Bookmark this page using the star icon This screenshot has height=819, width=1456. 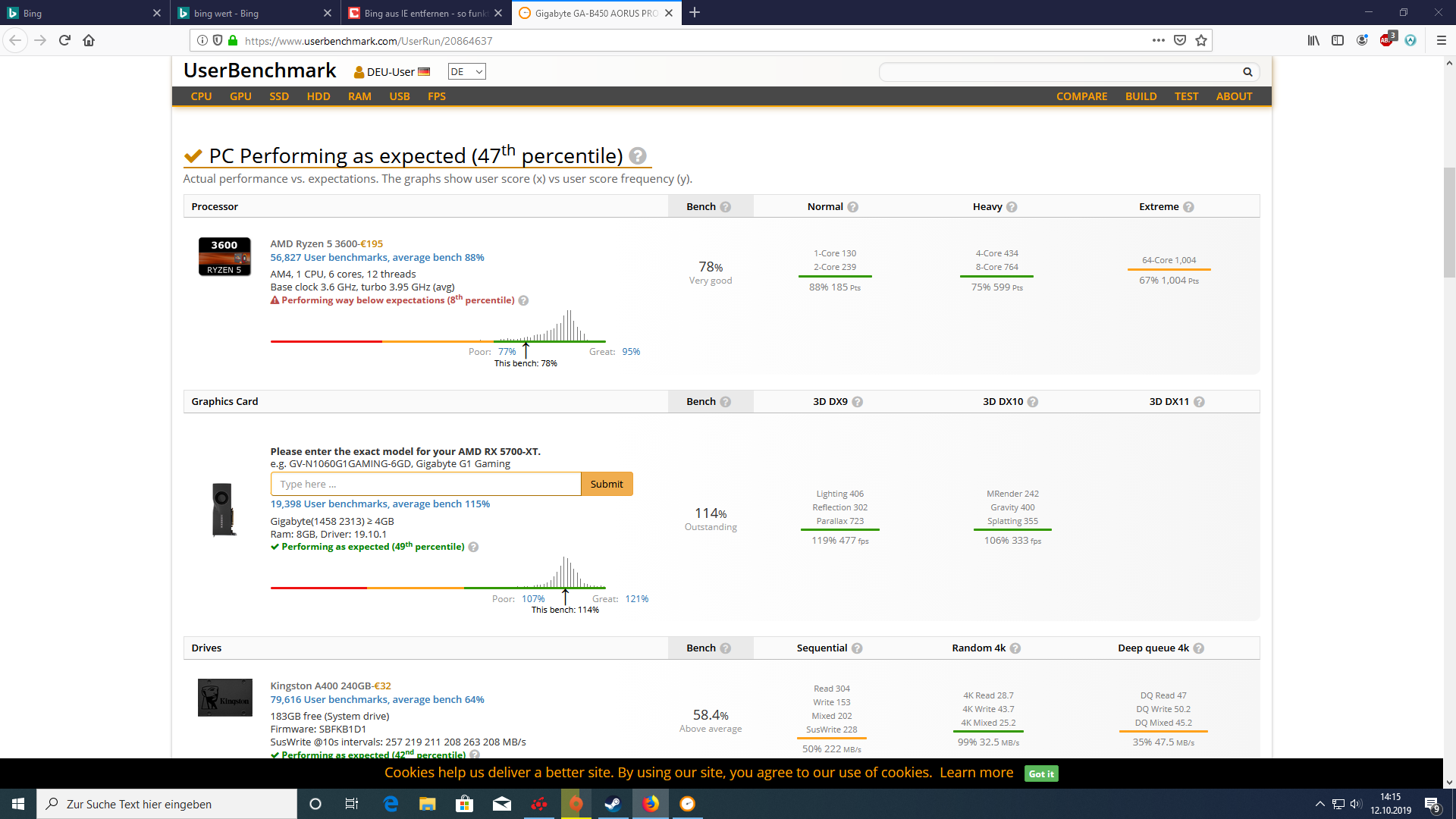point(1200,40)
